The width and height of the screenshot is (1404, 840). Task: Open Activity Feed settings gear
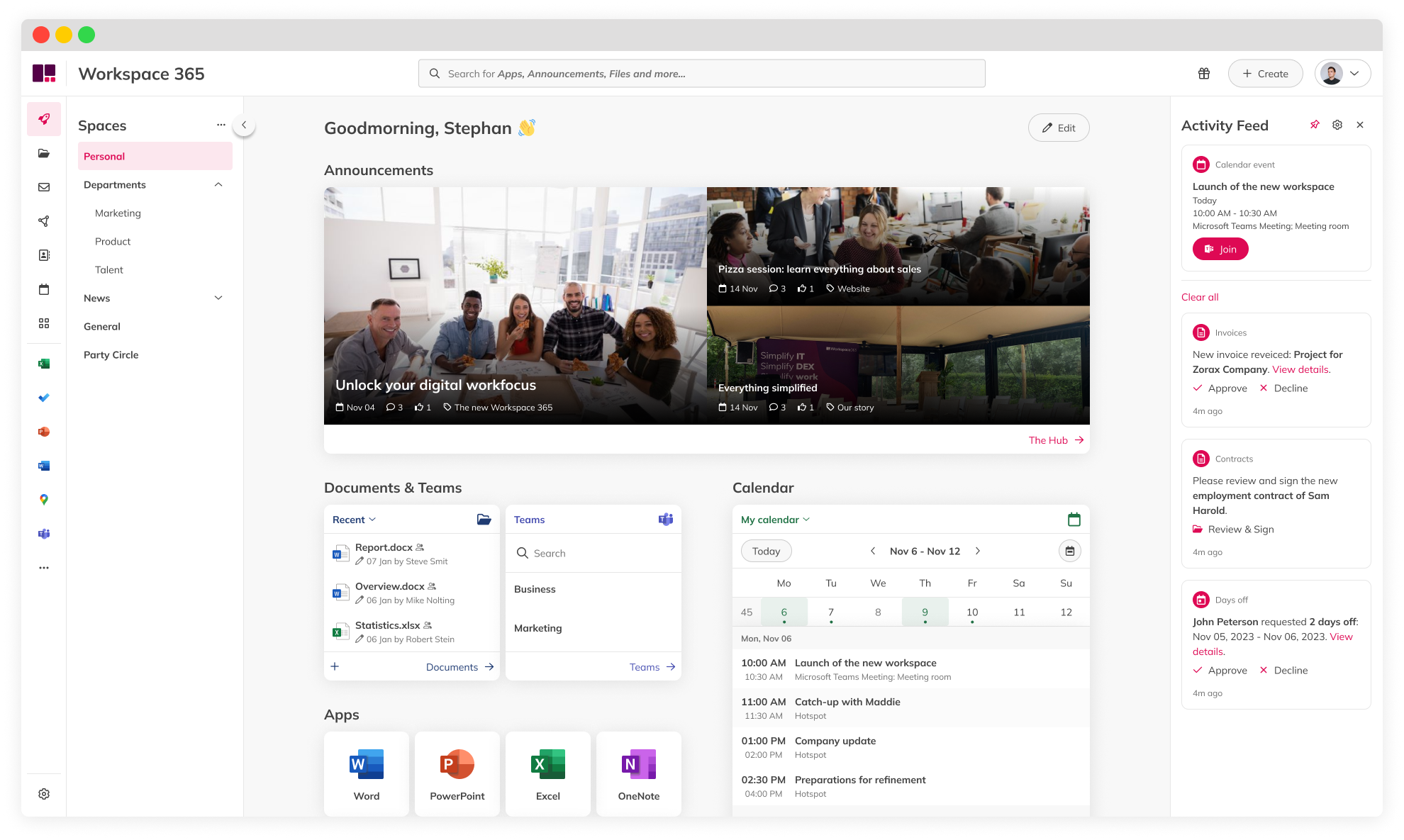point(1337,124)
